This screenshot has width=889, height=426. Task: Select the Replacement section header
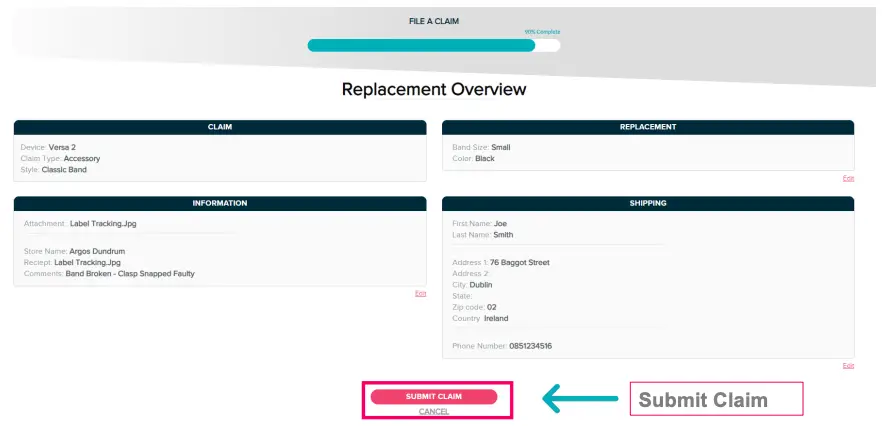(x=648, y=127)
